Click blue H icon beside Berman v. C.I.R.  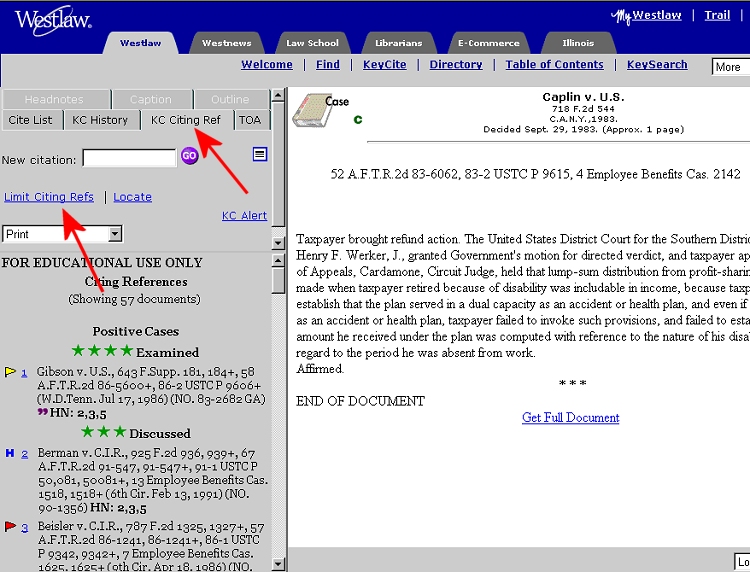[10, 452]
